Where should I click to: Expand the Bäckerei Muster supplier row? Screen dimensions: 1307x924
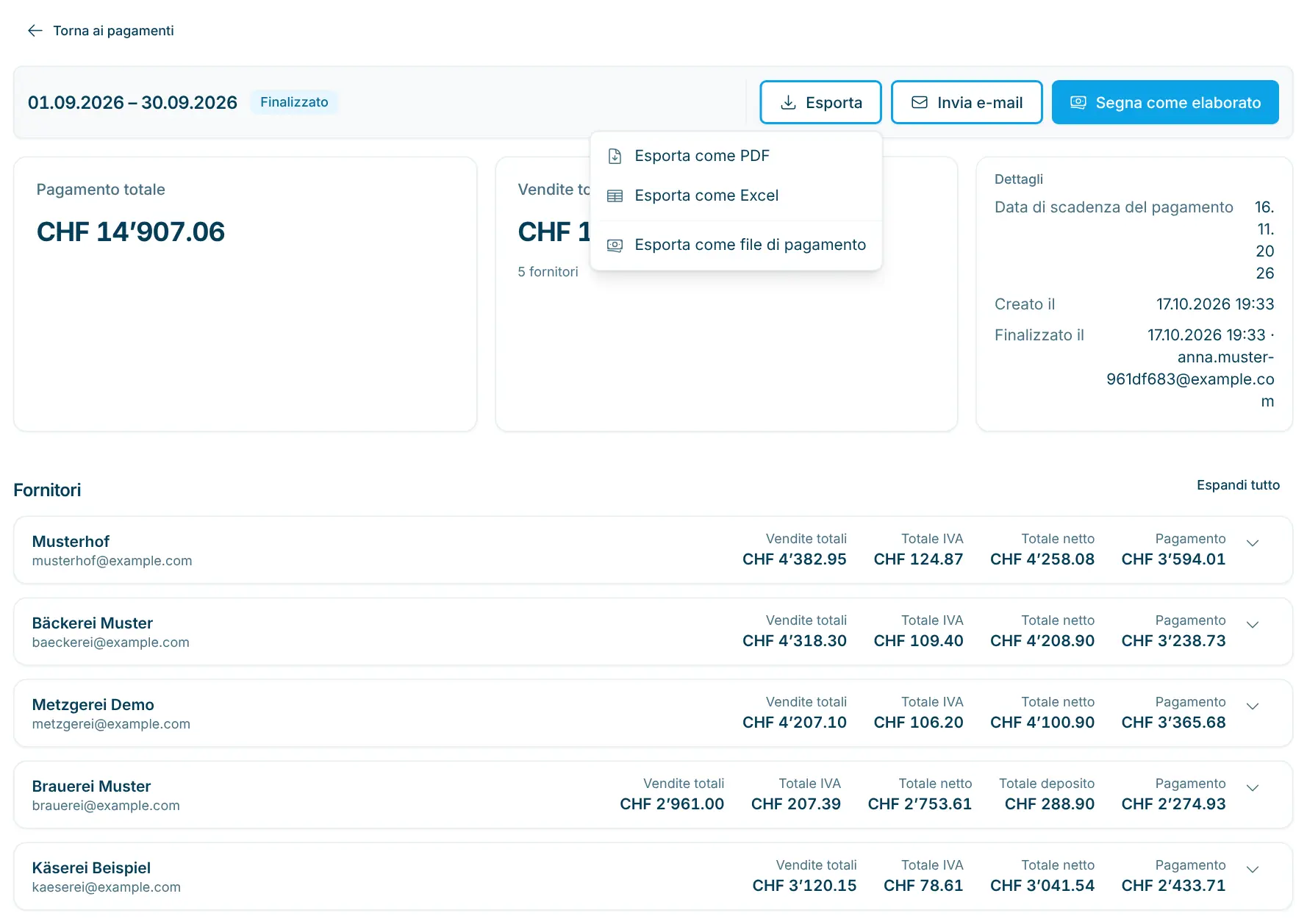point(1253,625)
